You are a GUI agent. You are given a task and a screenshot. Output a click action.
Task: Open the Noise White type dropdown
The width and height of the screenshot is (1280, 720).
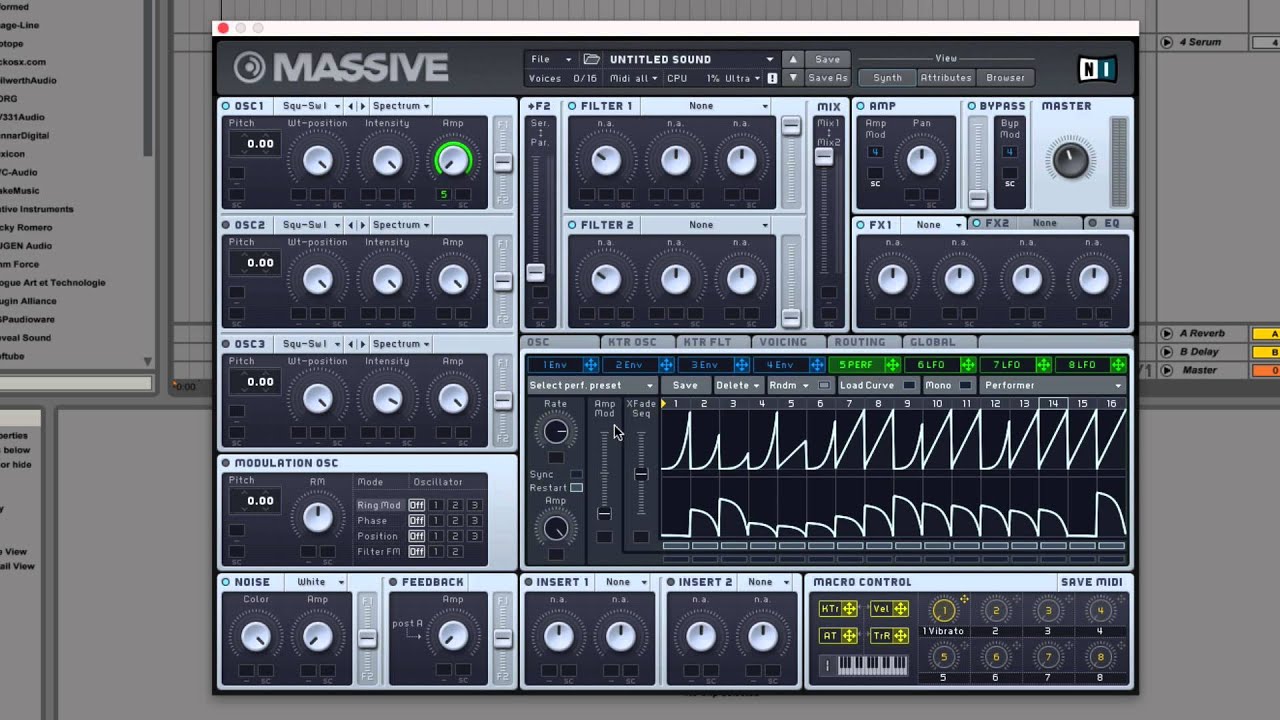click(x=314, y=582)
